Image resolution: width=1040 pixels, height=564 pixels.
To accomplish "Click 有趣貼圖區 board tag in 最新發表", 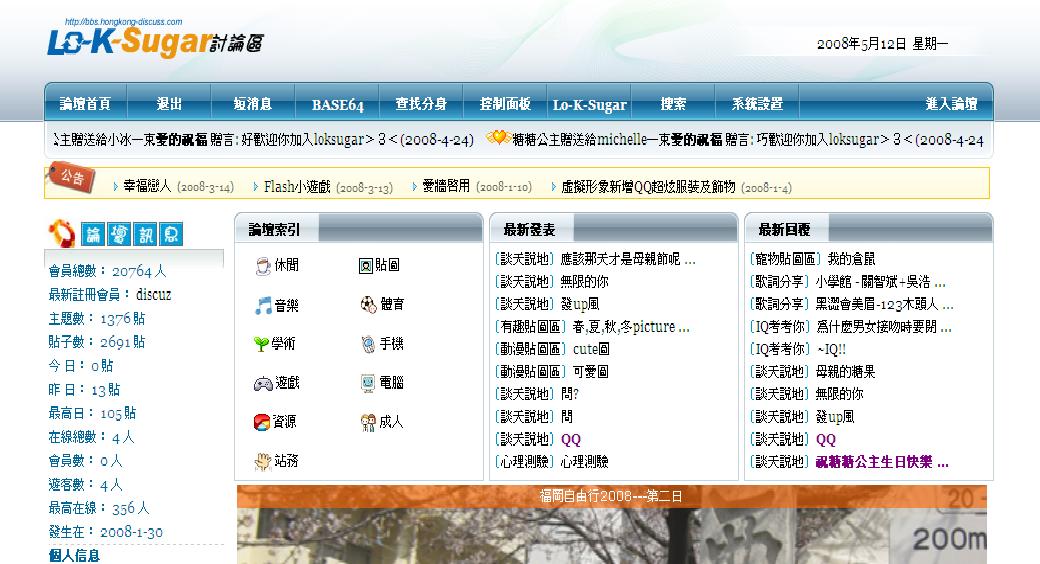I will pos(531,327).
